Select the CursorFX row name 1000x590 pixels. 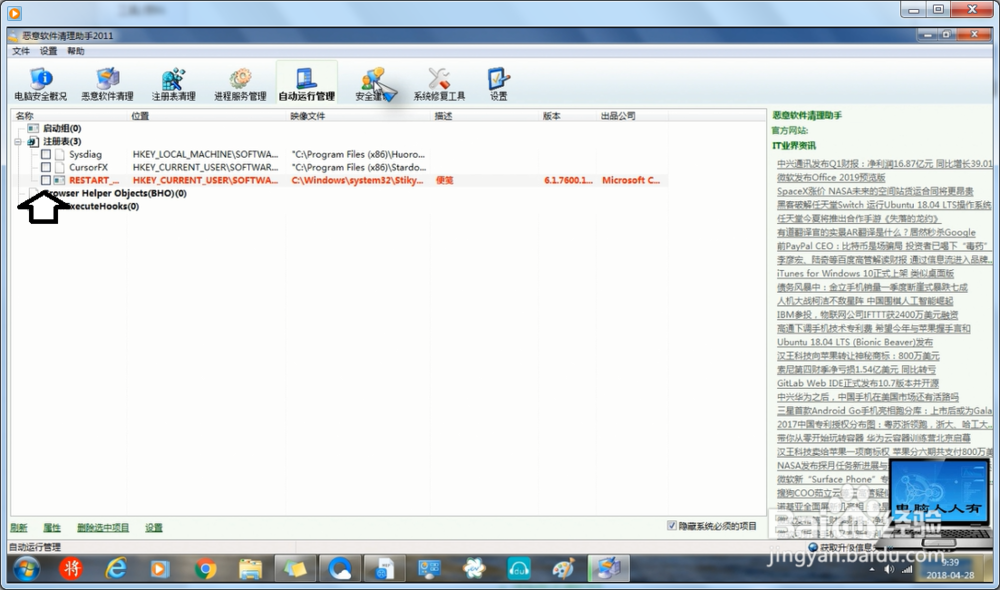coord(89,167)
